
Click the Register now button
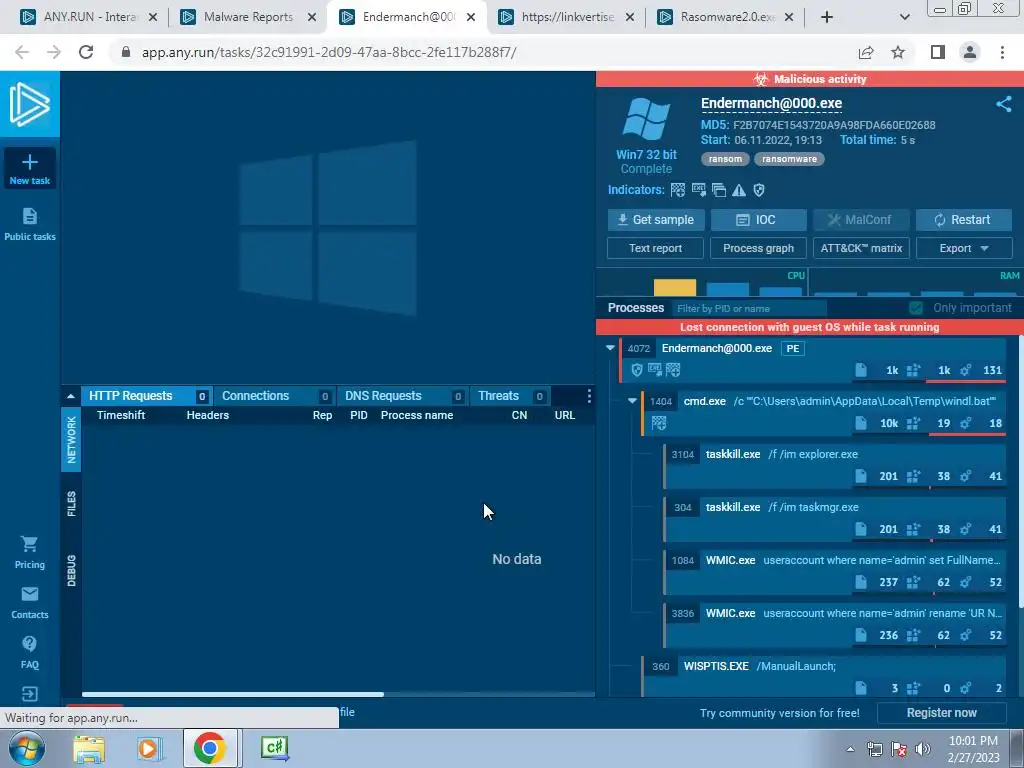941,713
